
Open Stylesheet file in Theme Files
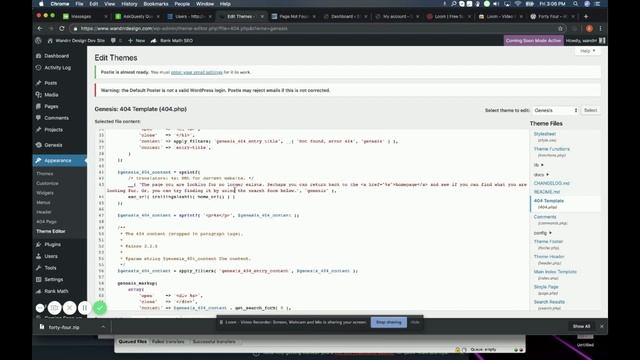point(544,134)
